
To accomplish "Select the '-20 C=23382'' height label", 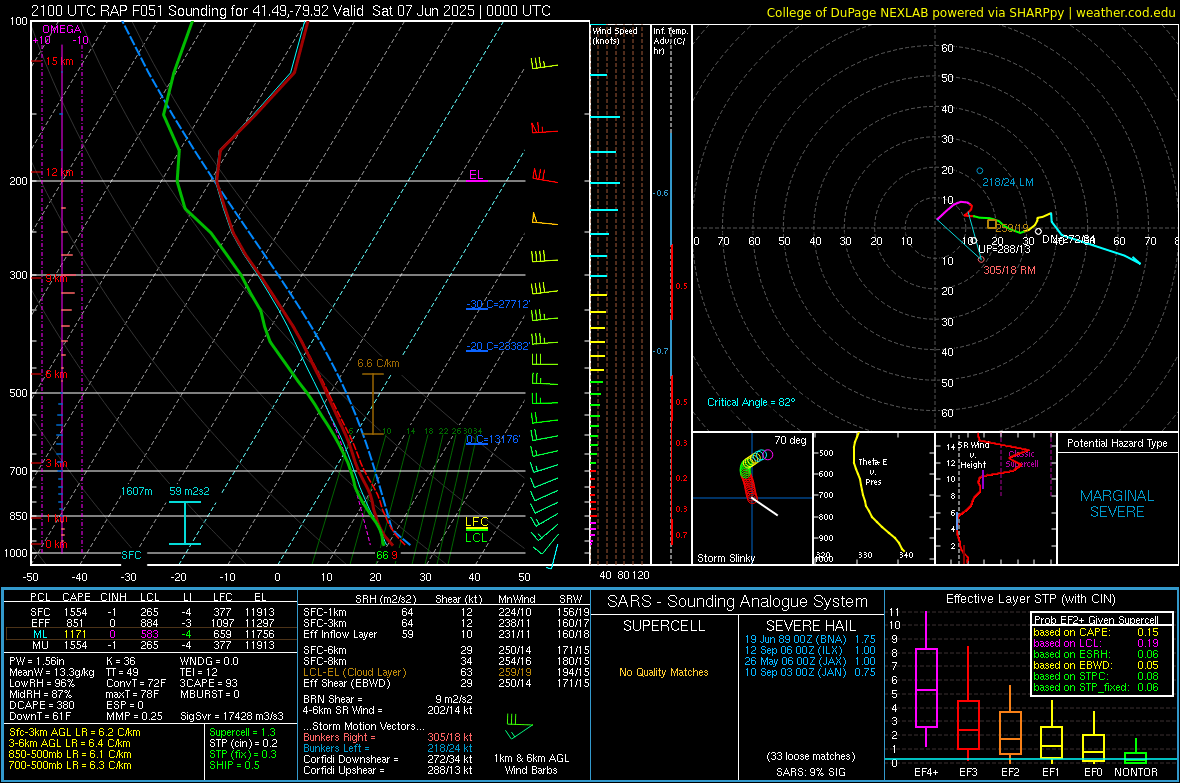I will (x=498, y=346).
